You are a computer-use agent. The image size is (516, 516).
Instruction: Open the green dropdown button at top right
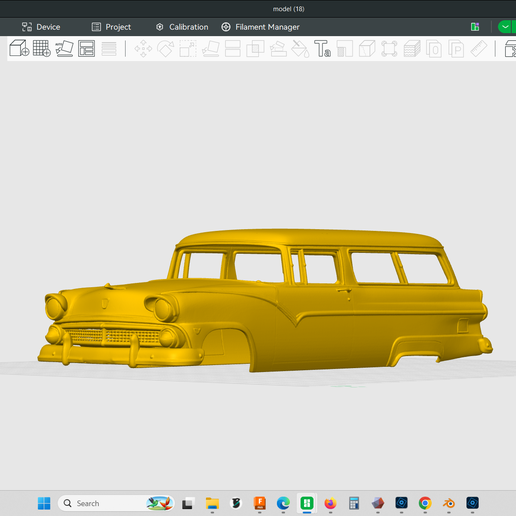[x=506, y=27]
